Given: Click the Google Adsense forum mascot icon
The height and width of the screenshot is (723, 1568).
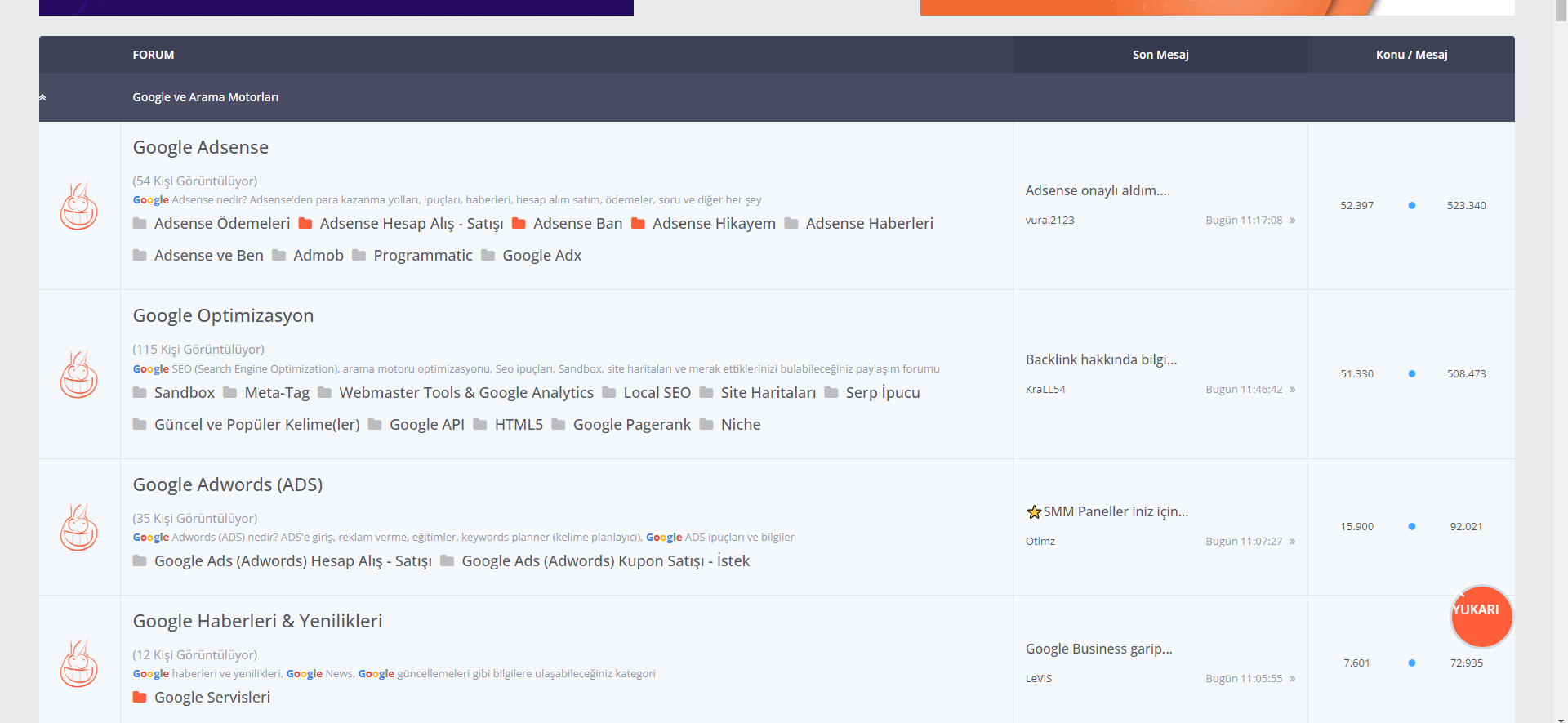Looking at the screenshot, I should point(79,206).
